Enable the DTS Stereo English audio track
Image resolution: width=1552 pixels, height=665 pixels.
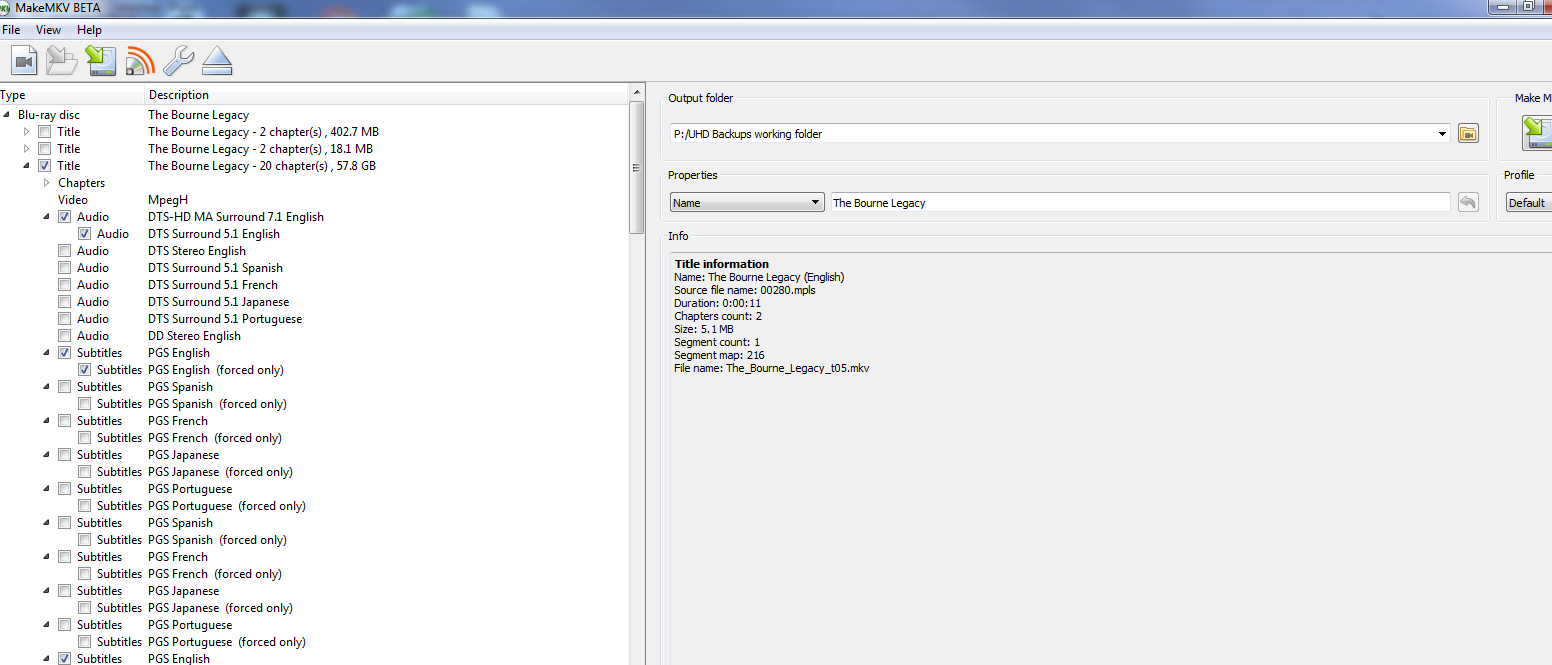[x=65, y=251]
